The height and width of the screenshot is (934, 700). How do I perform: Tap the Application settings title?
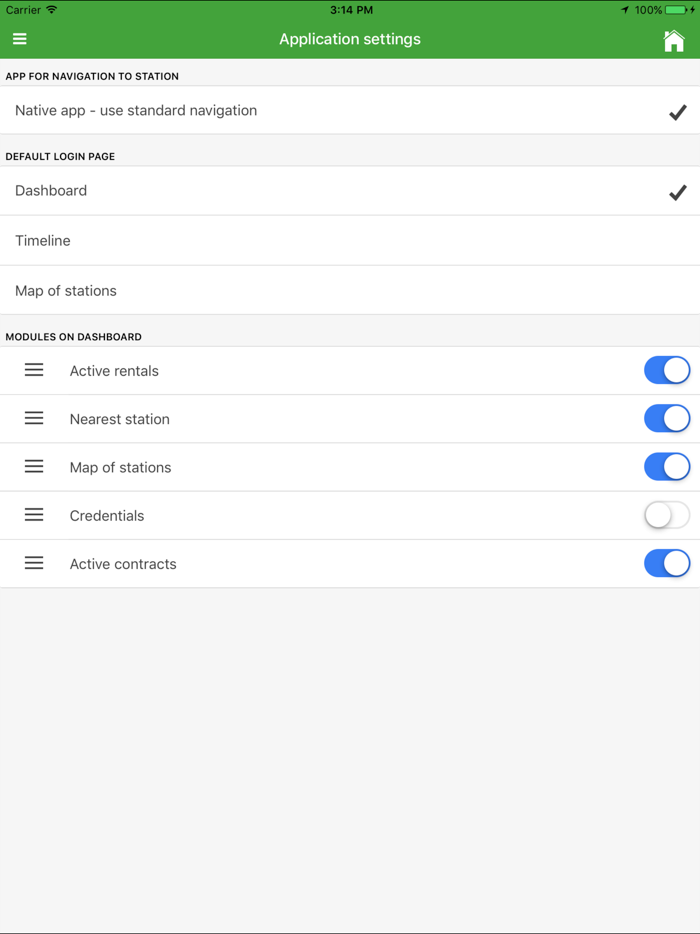[350, 40]
